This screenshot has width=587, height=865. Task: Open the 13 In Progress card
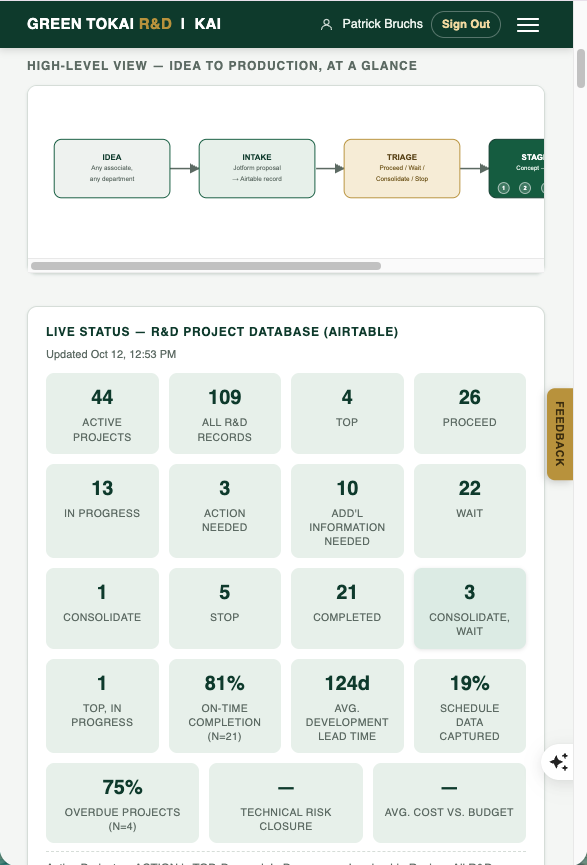pos(102,511)
